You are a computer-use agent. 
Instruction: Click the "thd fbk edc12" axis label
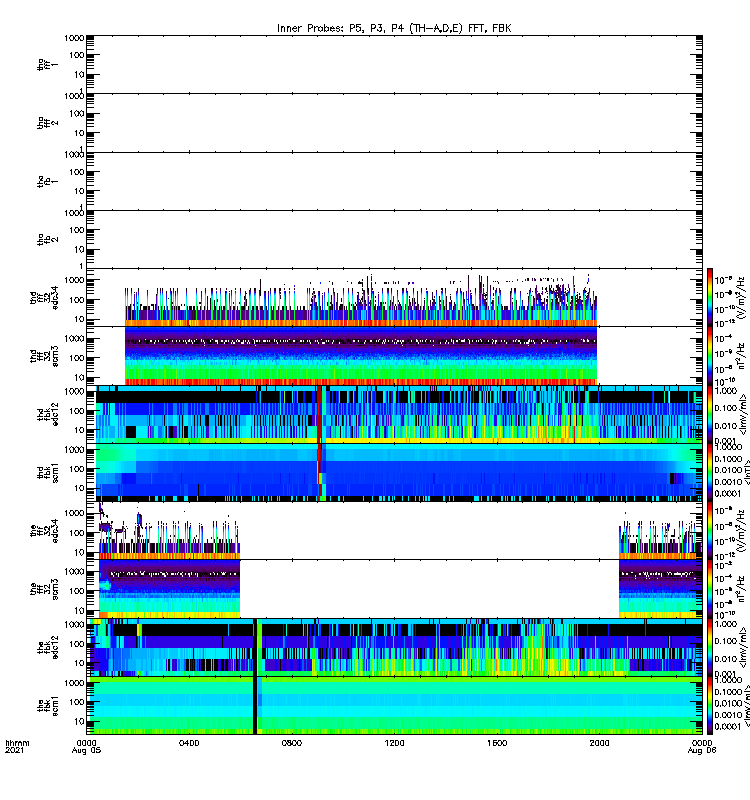coord(47,414)
